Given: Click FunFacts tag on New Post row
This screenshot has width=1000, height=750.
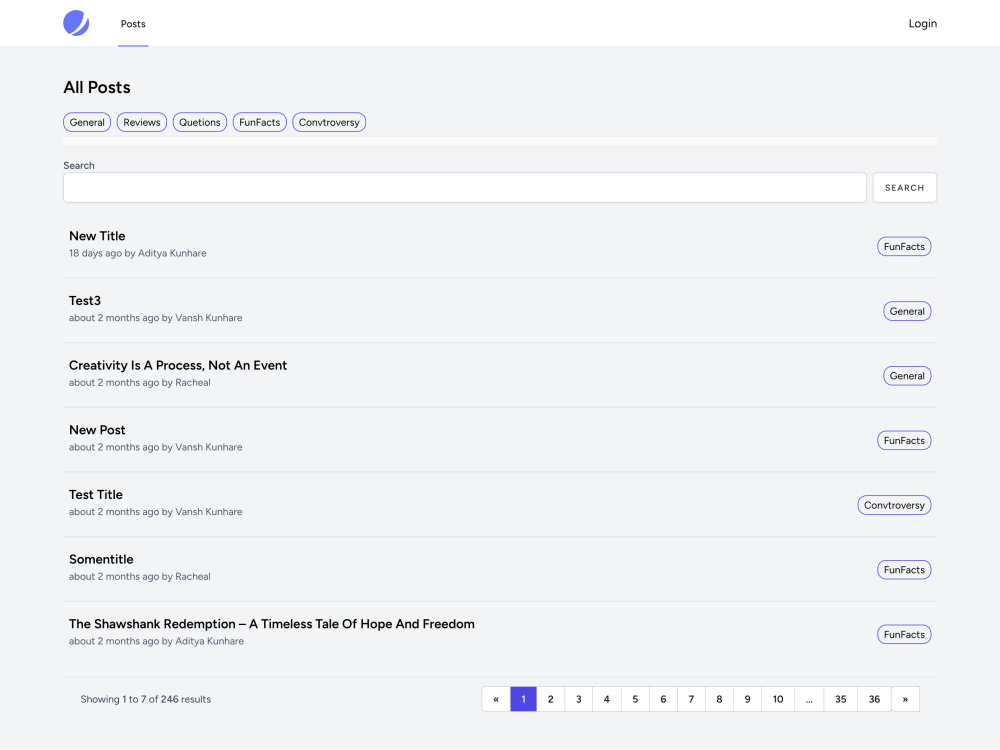Looking at the screenshot, I should 904,441.
